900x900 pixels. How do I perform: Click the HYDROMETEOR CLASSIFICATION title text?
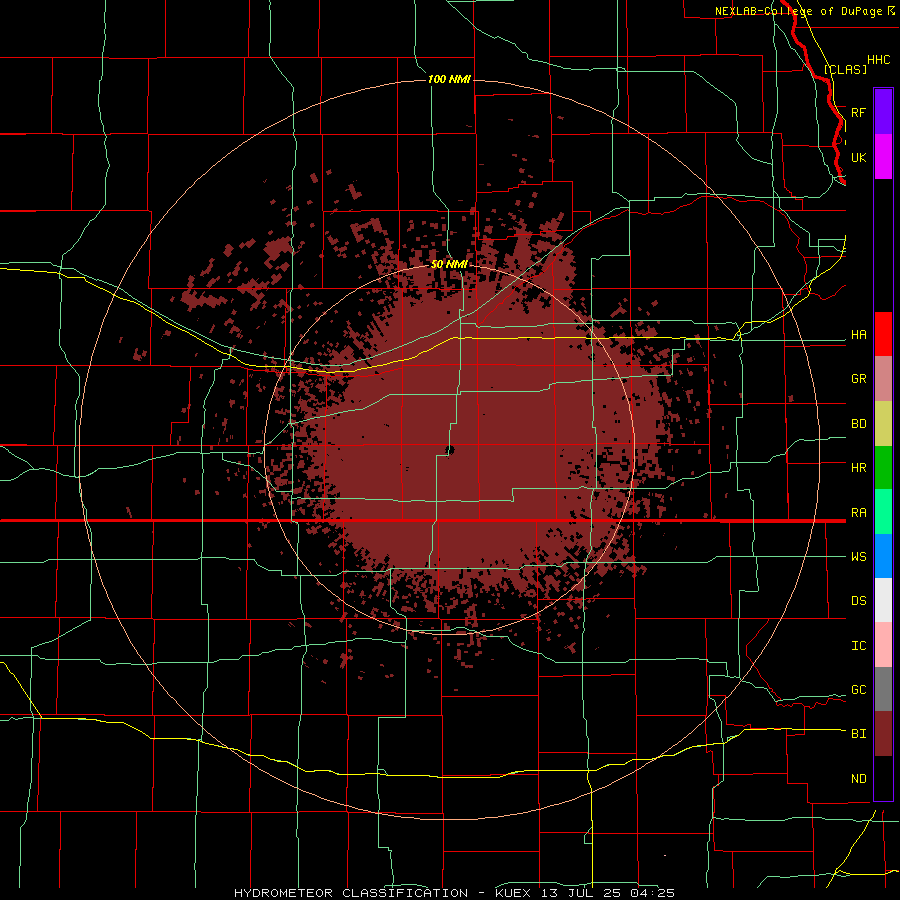351,893
